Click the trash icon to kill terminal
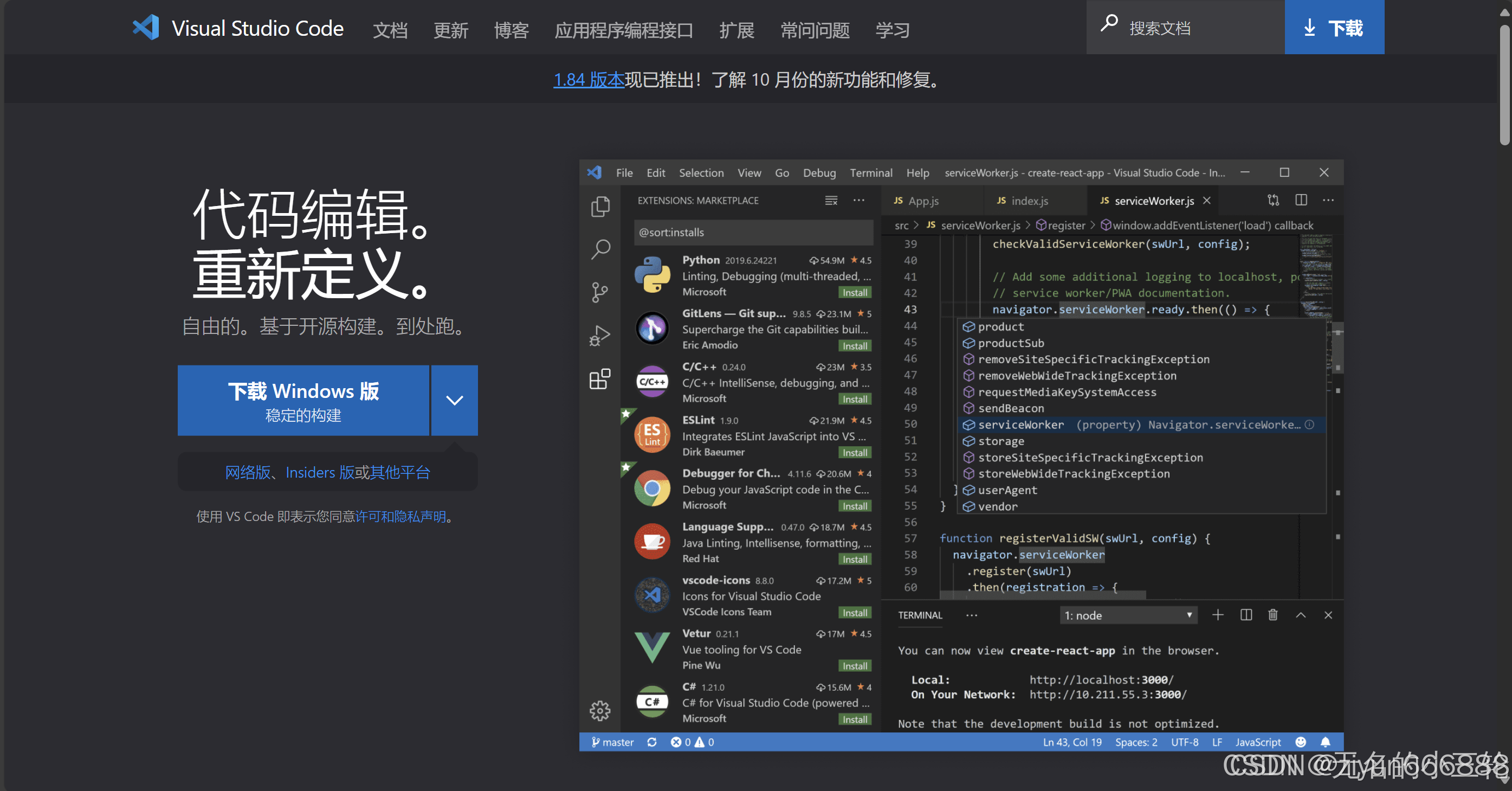This screenshot has width=1512, height=791. coord(1272,615)
